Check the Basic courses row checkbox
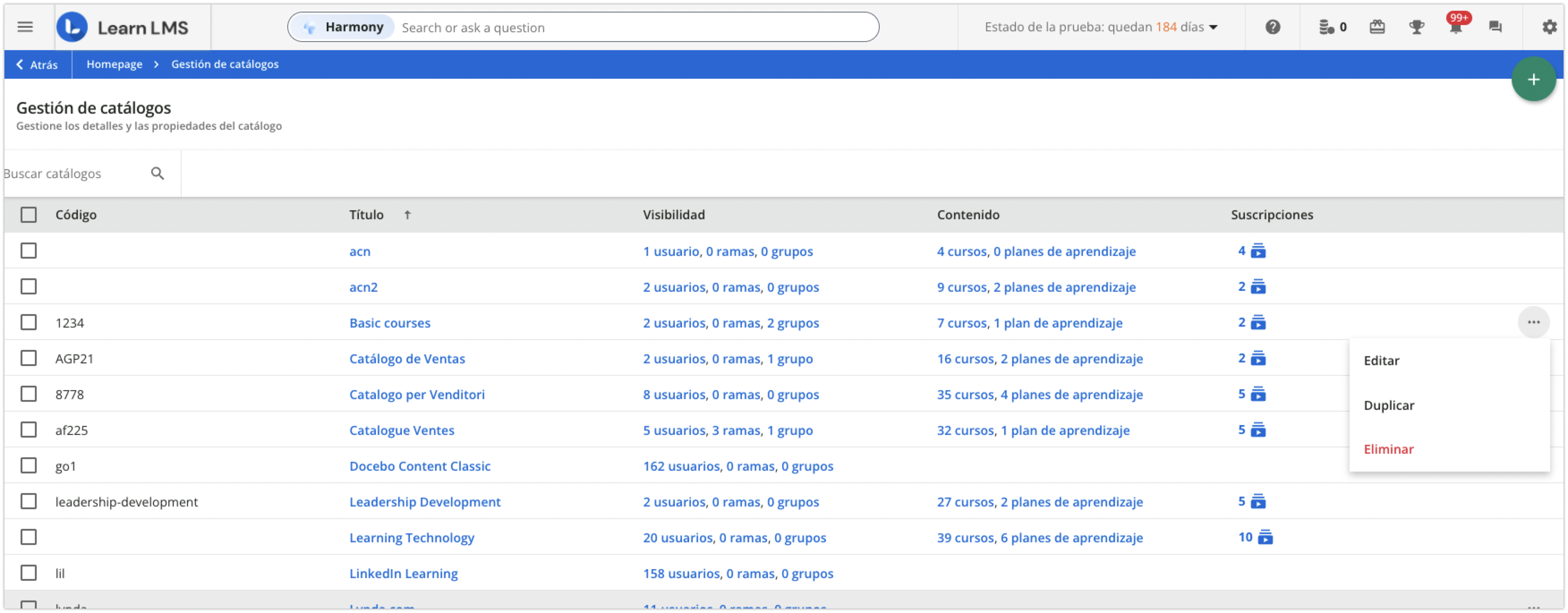The height and width of the screenshot is (613, 1568). (29, 322)
